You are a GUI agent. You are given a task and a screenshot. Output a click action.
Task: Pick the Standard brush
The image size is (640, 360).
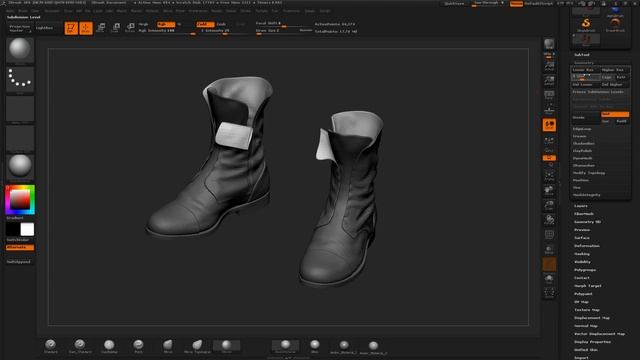click(x=51, y=346)
